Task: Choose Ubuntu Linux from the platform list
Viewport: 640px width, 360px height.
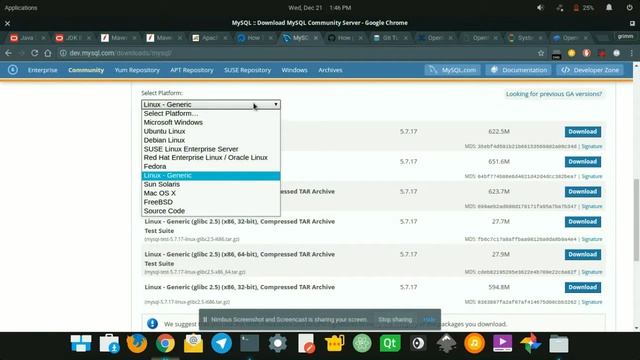Action: point(211,131)
